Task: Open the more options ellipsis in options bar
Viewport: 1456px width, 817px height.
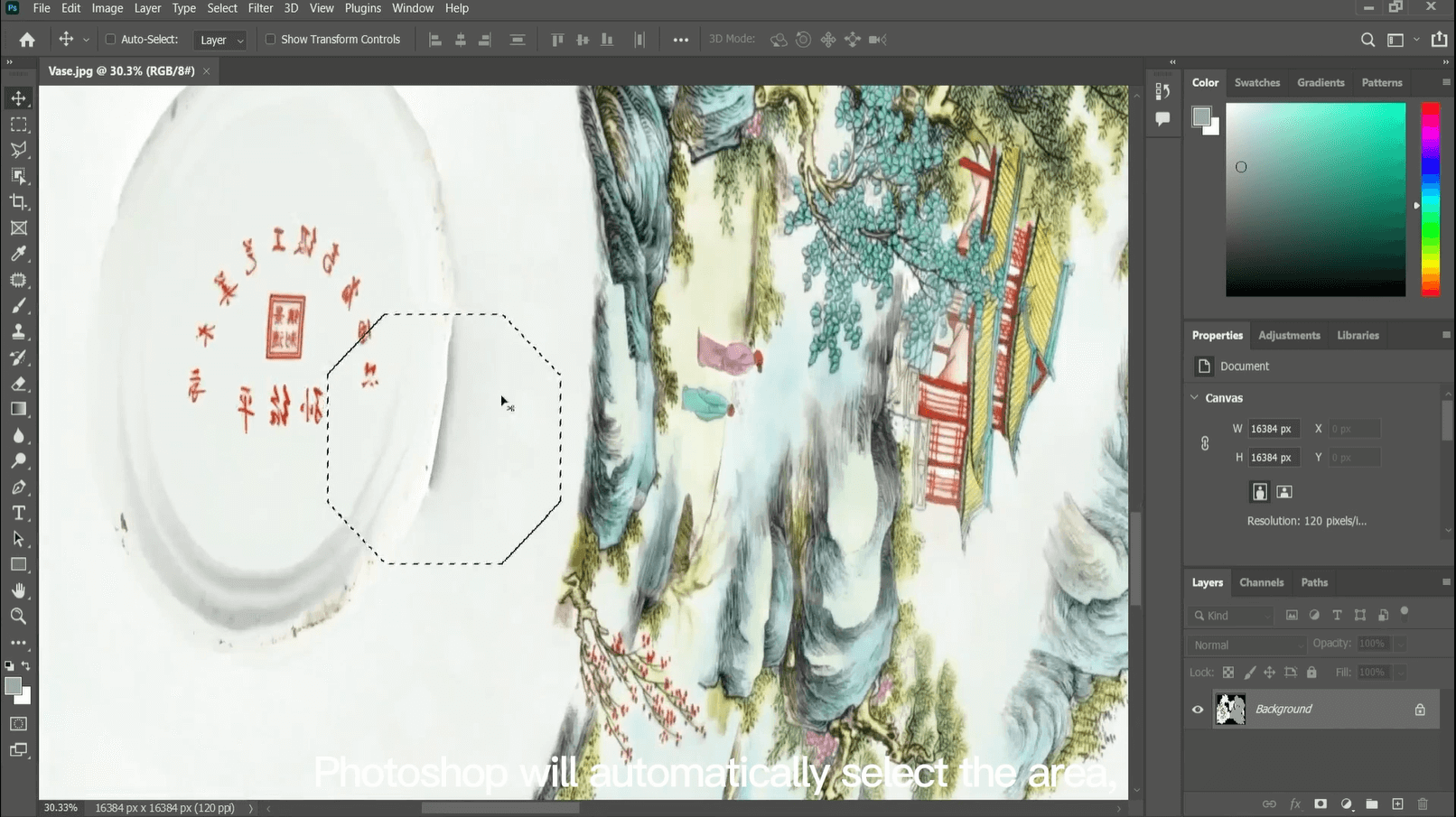Action: click(x=681, y=40)
